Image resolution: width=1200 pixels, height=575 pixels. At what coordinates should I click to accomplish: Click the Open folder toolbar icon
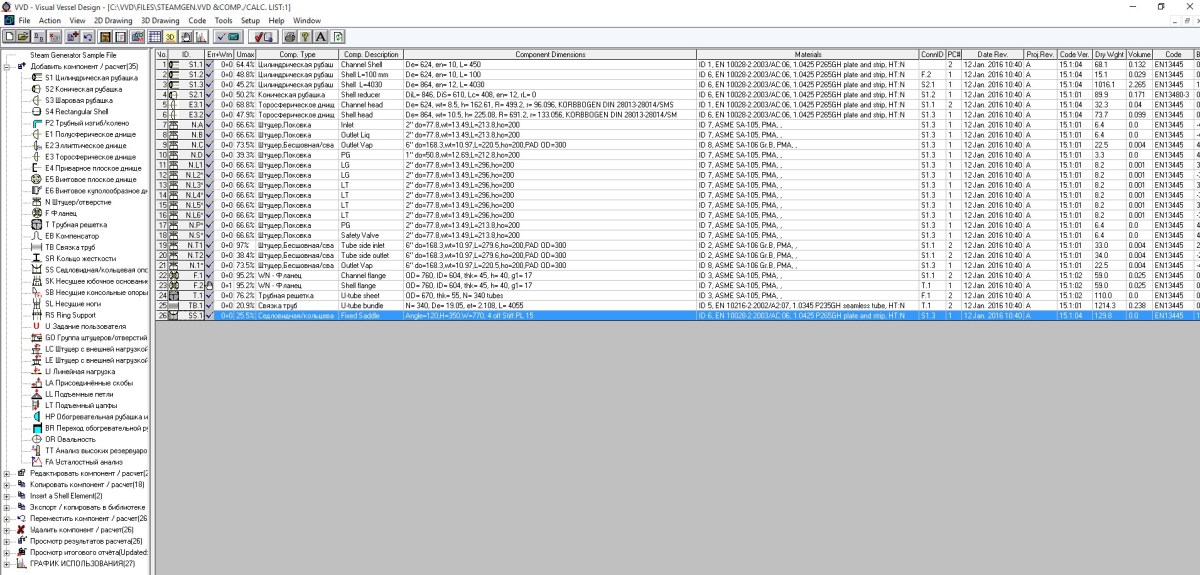pos(21,36)
